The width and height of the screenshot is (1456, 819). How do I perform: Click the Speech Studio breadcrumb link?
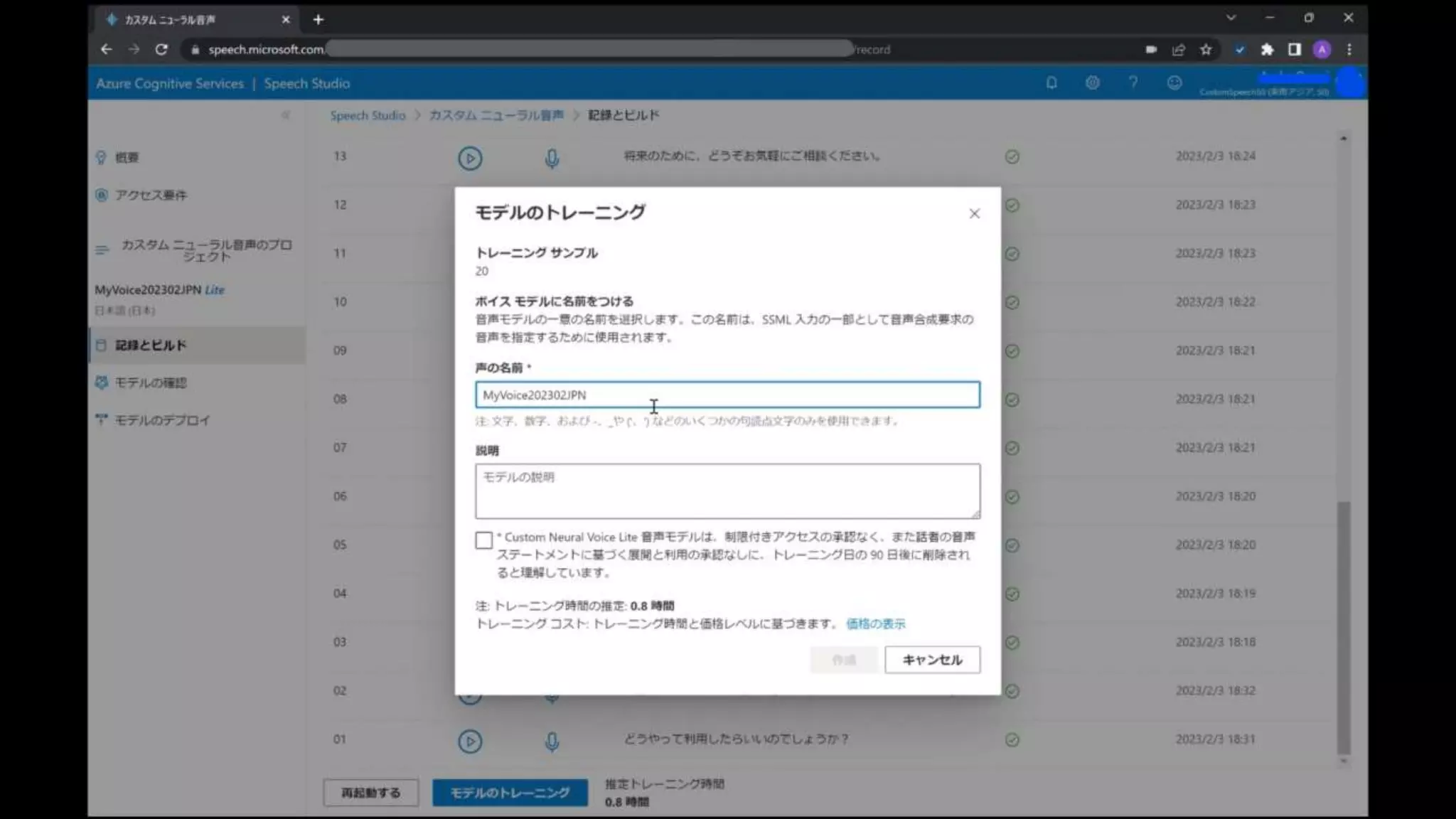[x=368, y=115]
